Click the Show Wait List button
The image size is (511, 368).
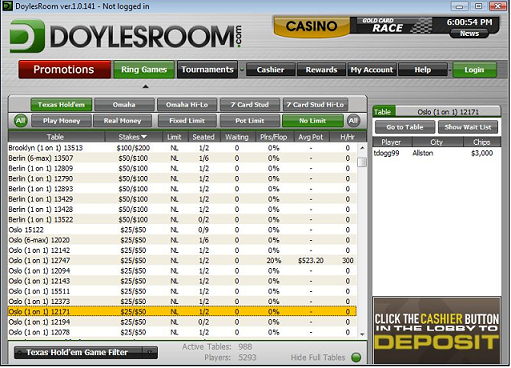pos(468,127)
